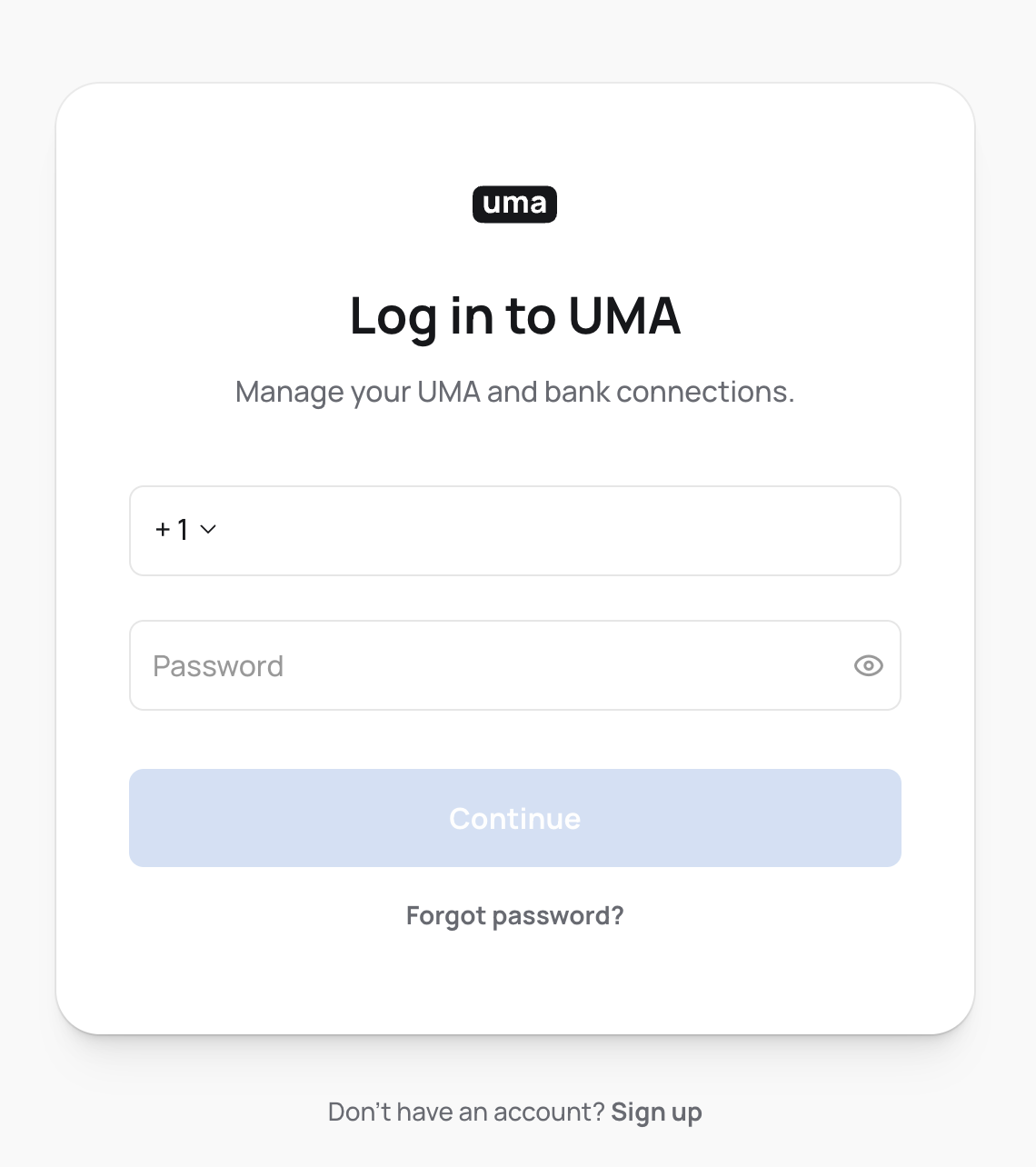Expand the chevron arrow beside +1
This screenshot has width=1036, height=1167.
(208, 529)
